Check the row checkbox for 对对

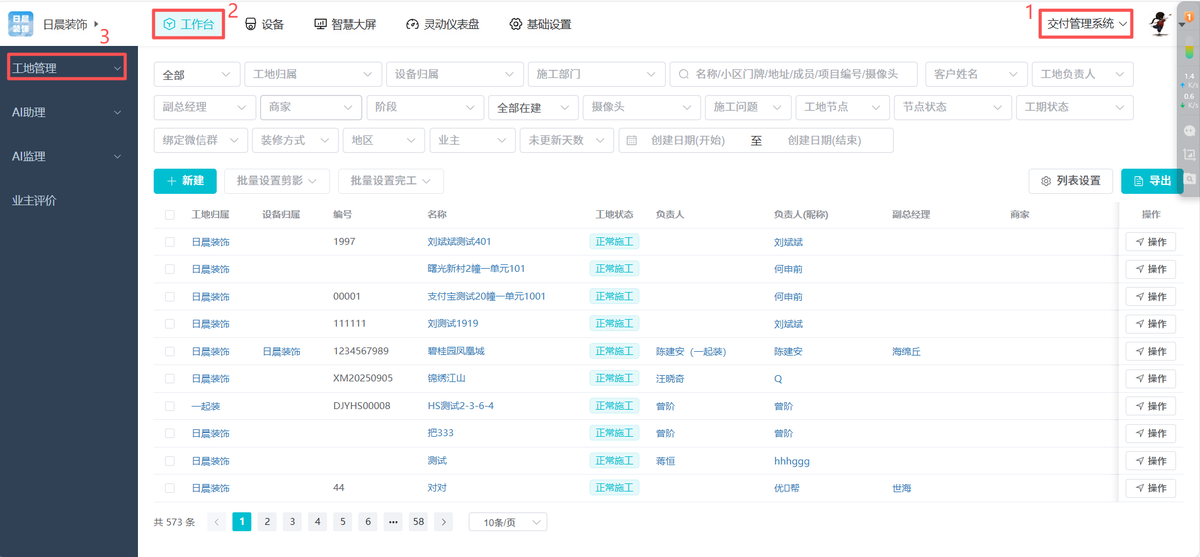click(169, 488)
